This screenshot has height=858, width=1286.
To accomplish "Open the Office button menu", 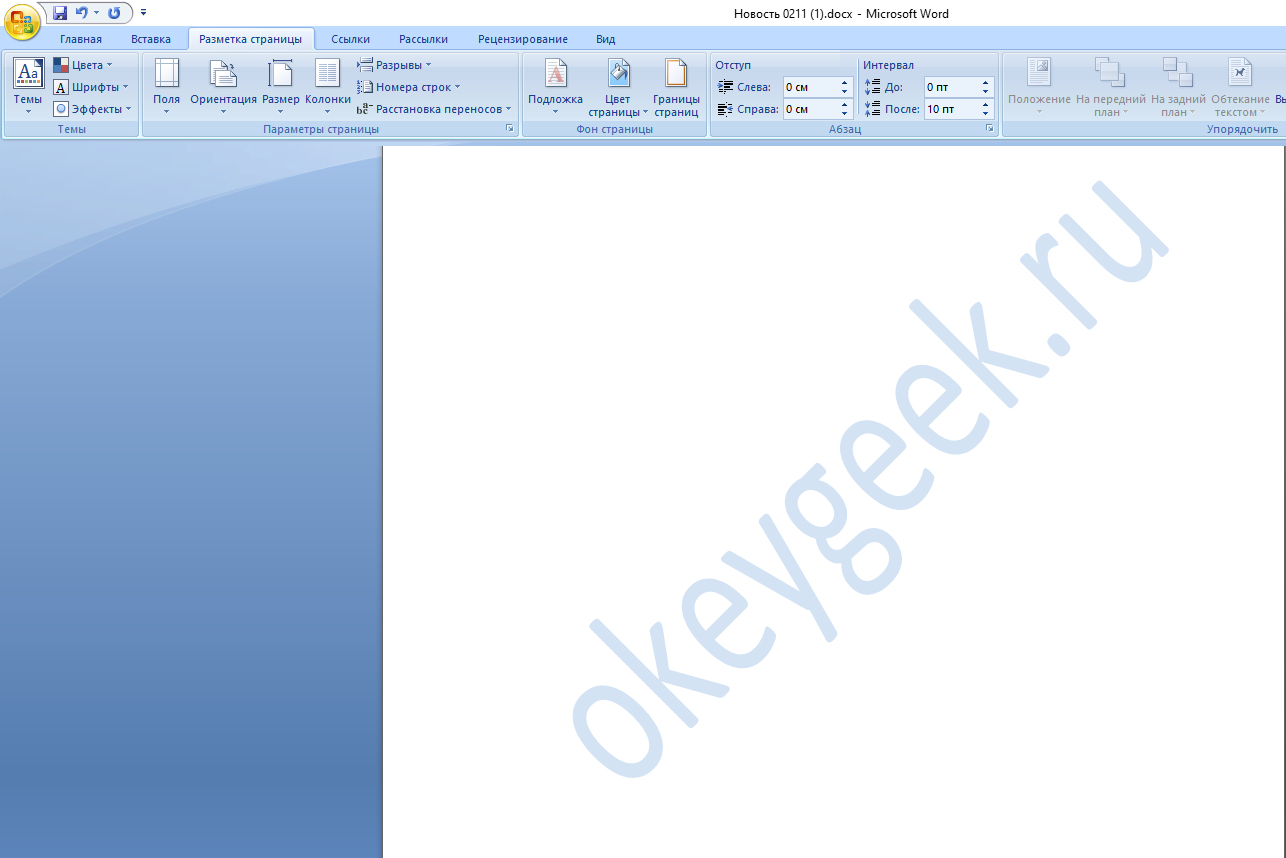I will pos(21,20).
